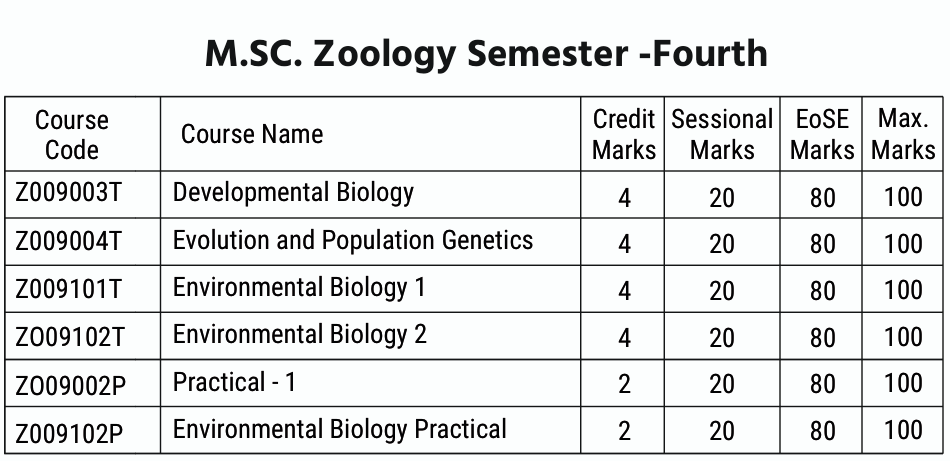The height and width of the screenshot is (461, 950).
Task: Click Evolution and Population Genetics cell
Action: click(353, 240)
